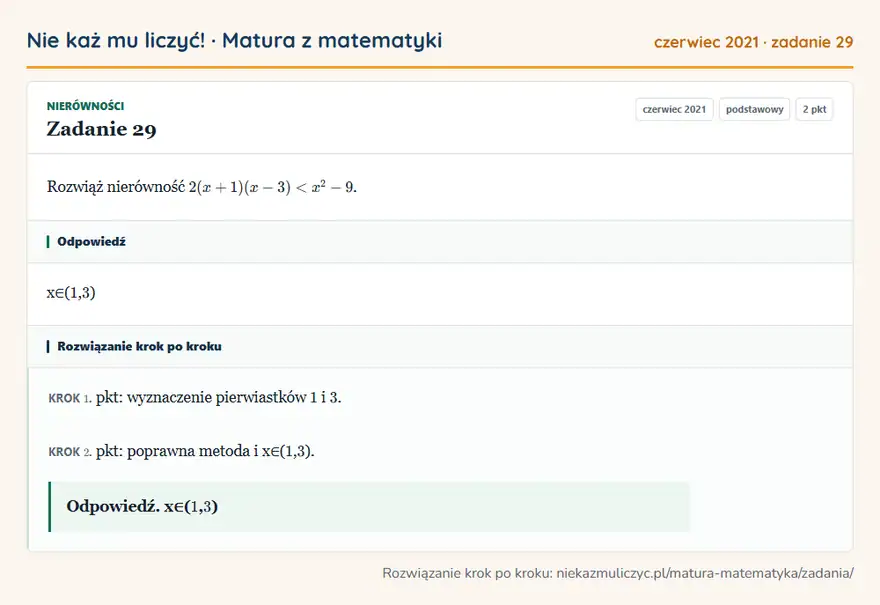This screenshot has height=605, width=880.
Task: Click the 'Rozwiąż nierówność' problem statement
Action: tap(202, 187)
